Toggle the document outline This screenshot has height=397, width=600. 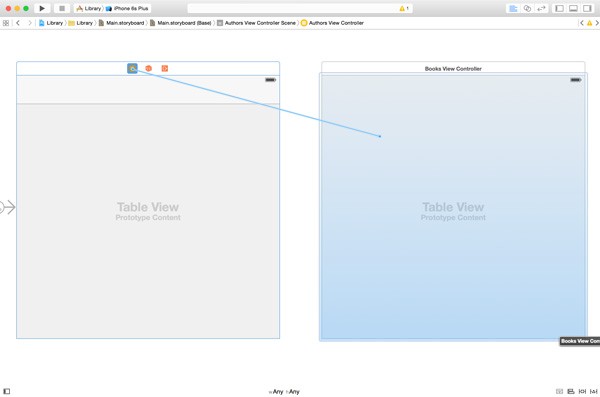pyautogui.click(x=7, y=391)
